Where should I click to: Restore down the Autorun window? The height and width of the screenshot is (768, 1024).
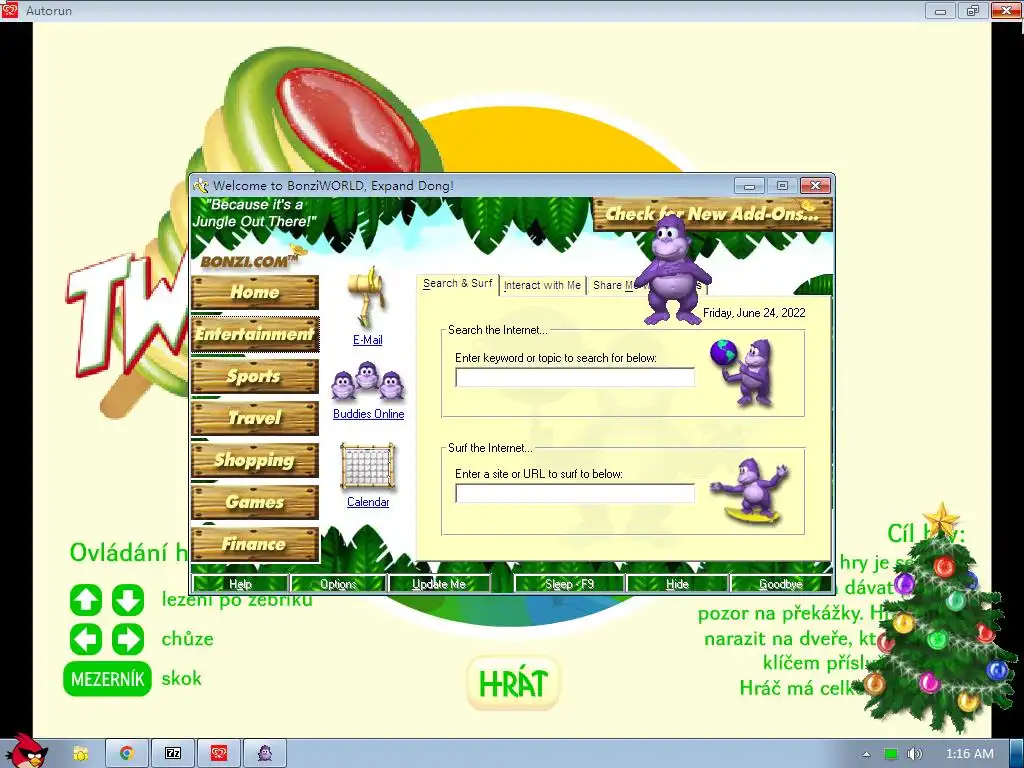(x=973, y=10)
